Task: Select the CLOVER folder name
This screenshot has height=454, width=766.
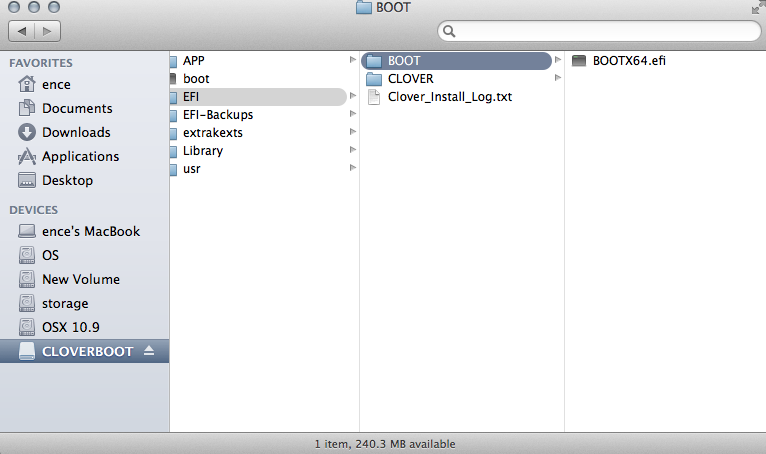Action: click(410, 79)
